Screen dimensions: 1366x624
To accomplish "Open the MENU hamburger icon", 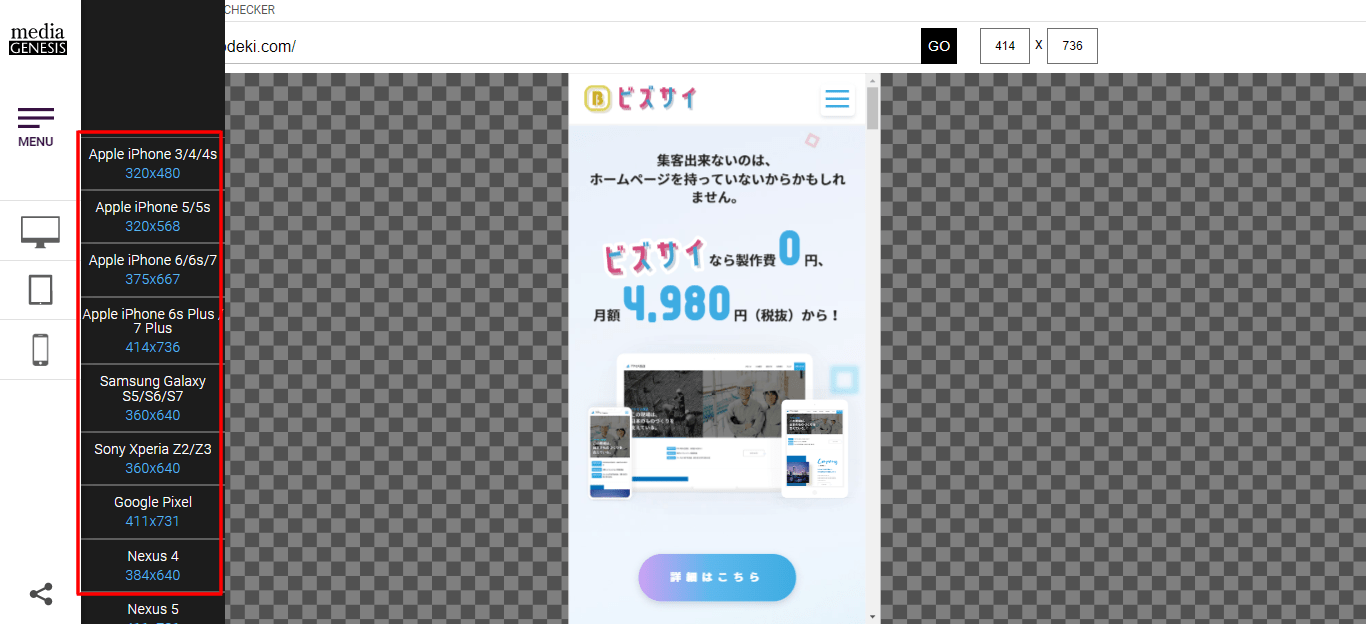I will 36,127.
